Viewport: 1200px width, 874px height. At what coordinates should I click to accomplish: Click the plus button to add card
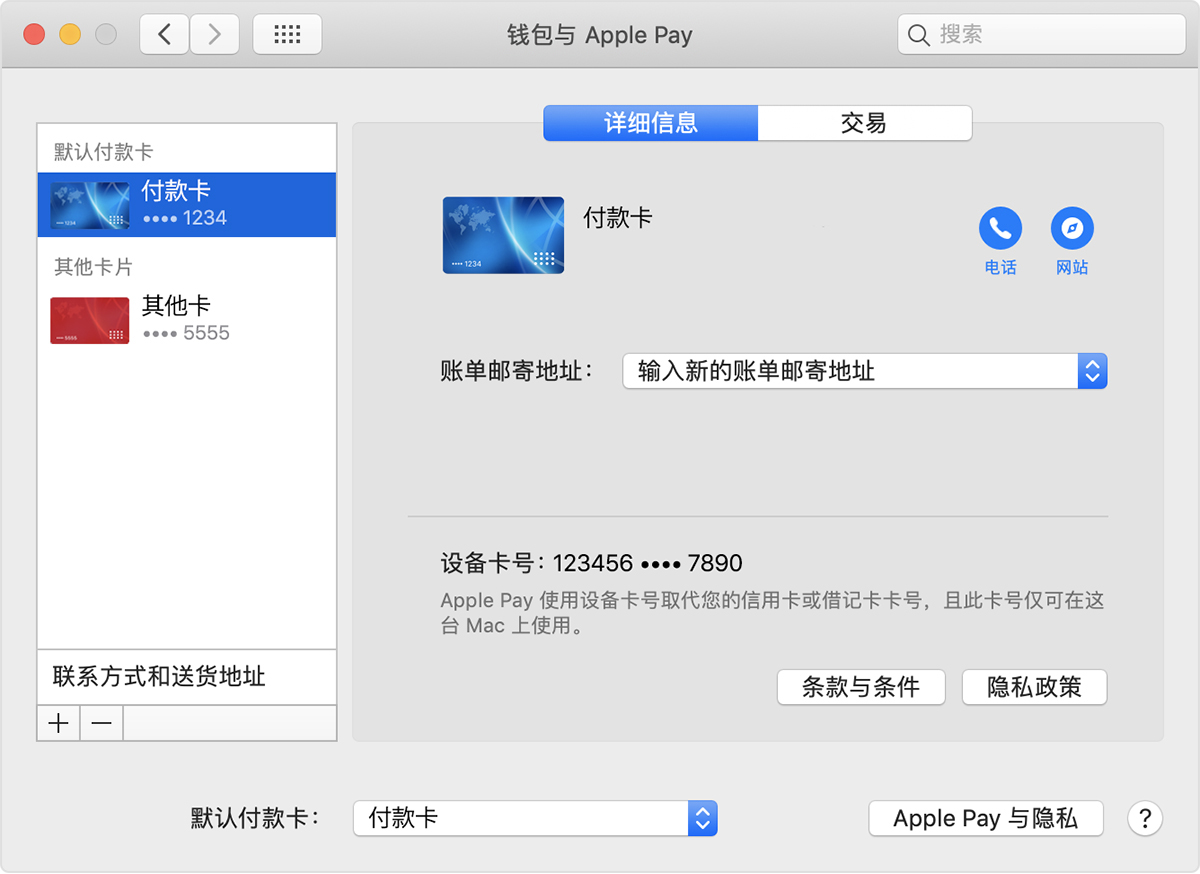[x=59, y=723]
